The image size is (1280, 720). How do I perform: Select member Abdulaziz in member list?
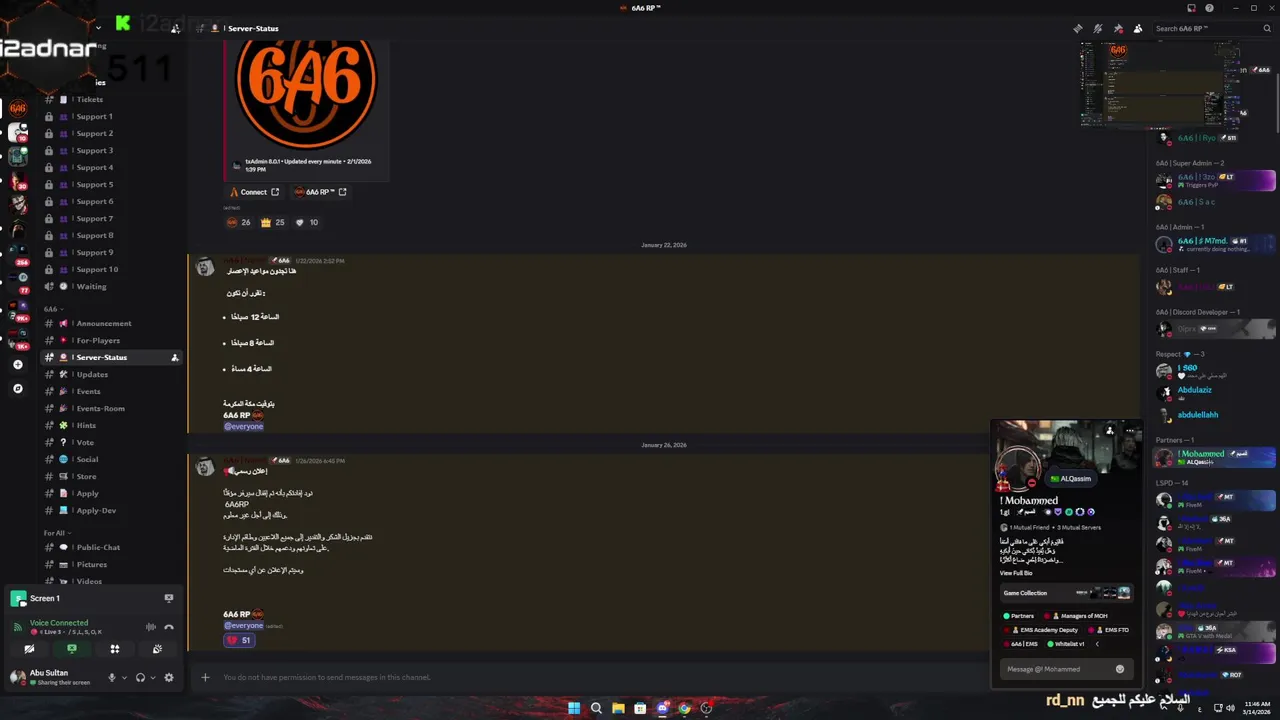[x=1215, y=392]
